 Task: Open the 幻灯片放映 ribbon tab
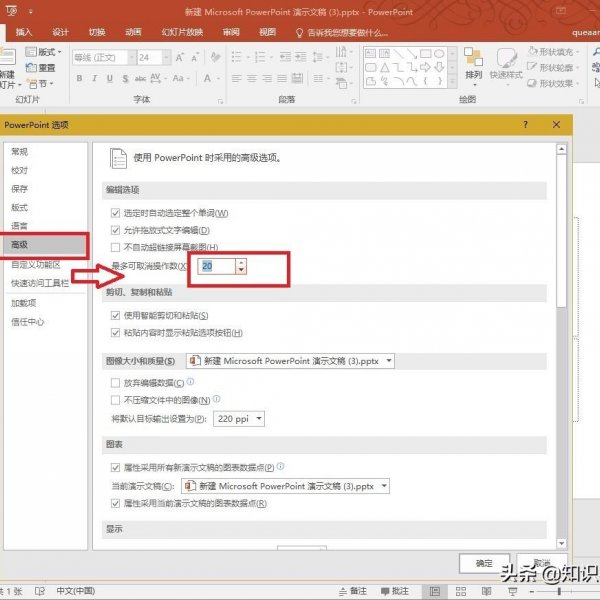pyautogui.click(x=181, y=32)
